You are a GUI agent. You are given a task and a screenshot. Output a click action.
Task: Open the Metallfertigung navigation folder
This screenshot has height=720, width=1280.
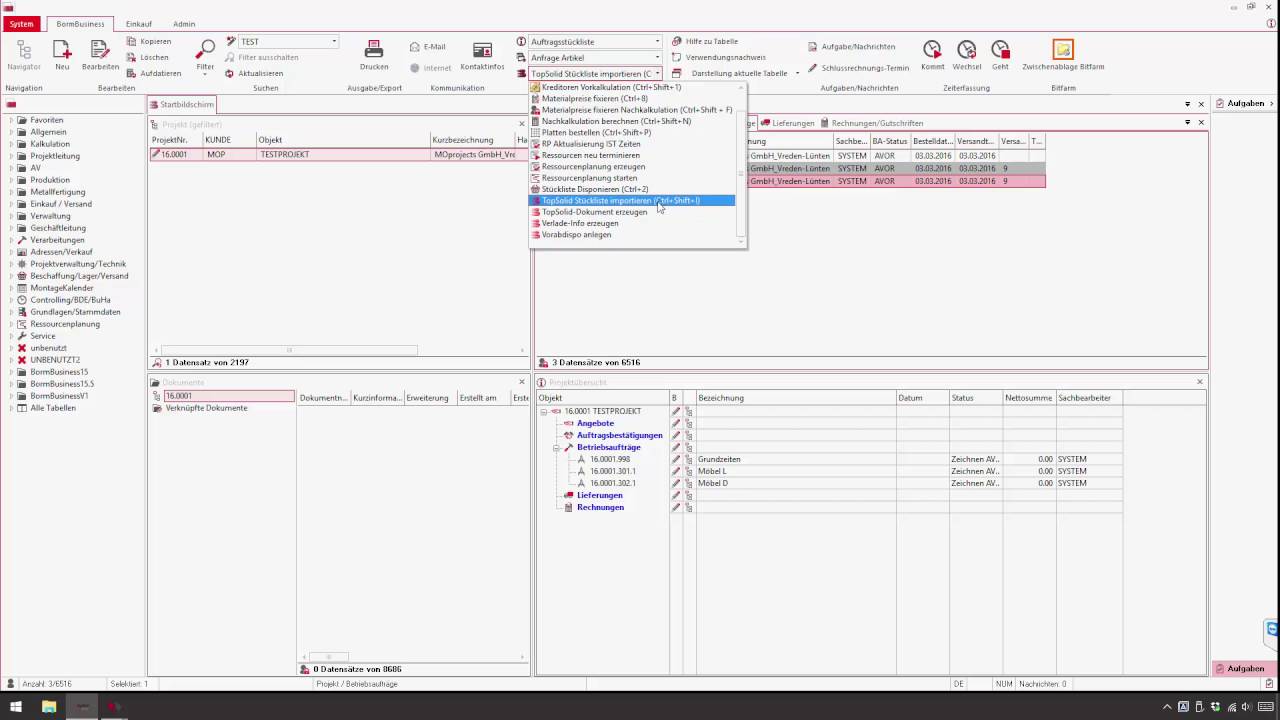pos(57,192)
